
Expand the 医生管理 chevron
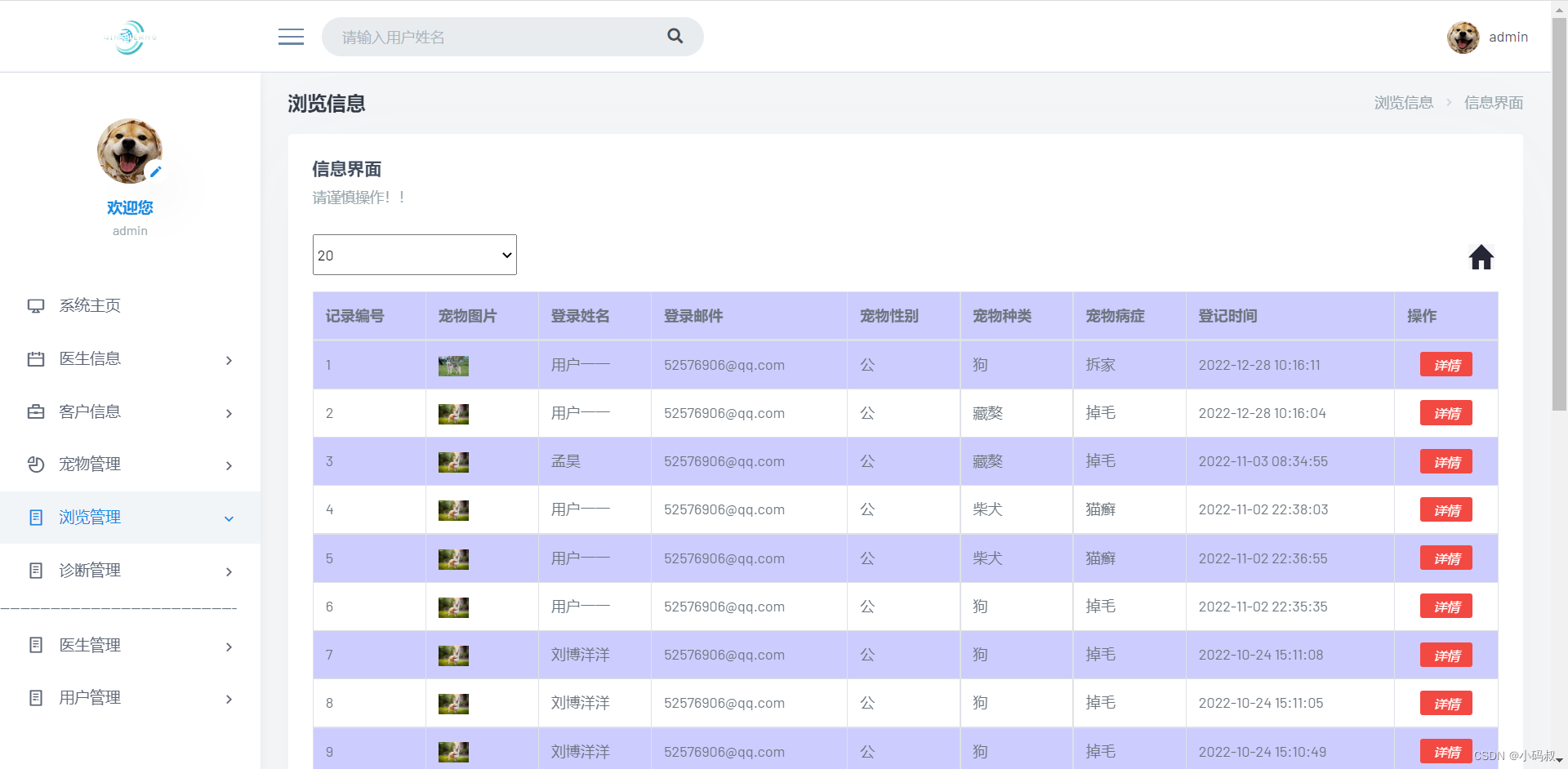coord(229,647)
